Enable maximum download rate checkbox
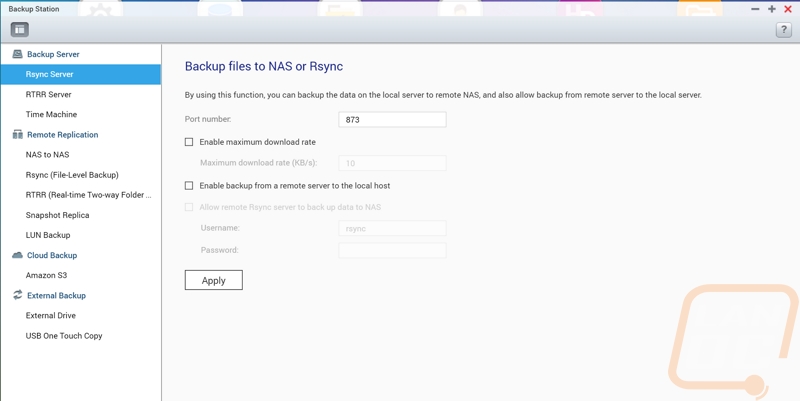The width and height of the screenshot is (800, 401). (189, 142)
